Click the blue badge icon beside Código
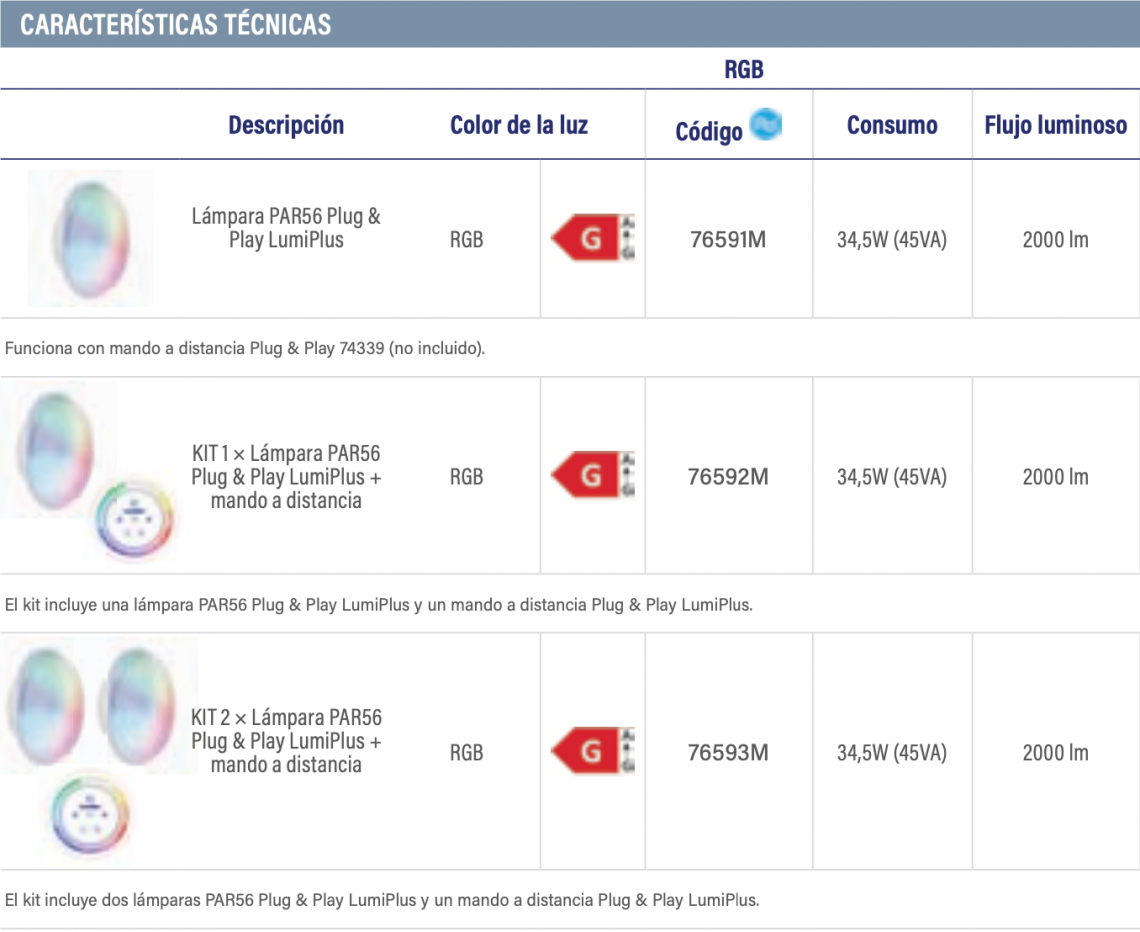 click(x=766, y=124)
